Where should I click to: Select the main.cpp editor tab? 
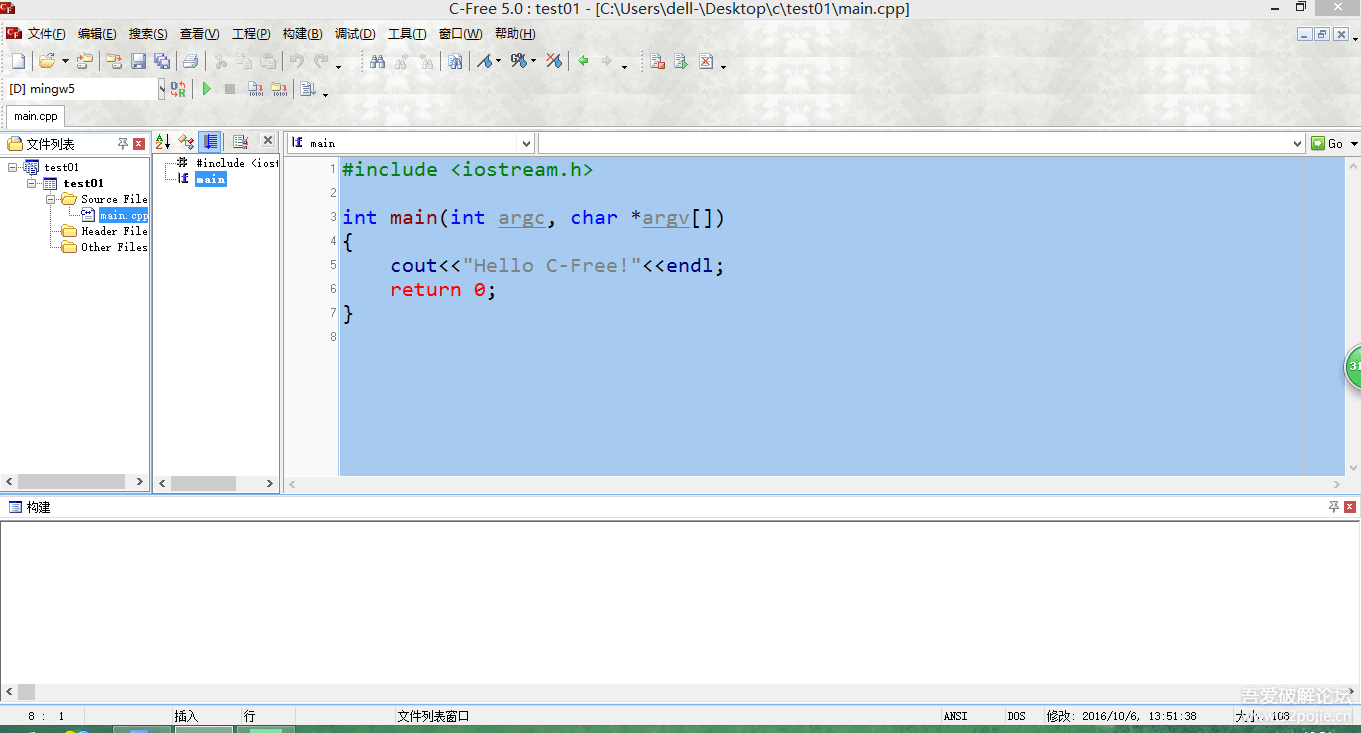tap(35, 116)
